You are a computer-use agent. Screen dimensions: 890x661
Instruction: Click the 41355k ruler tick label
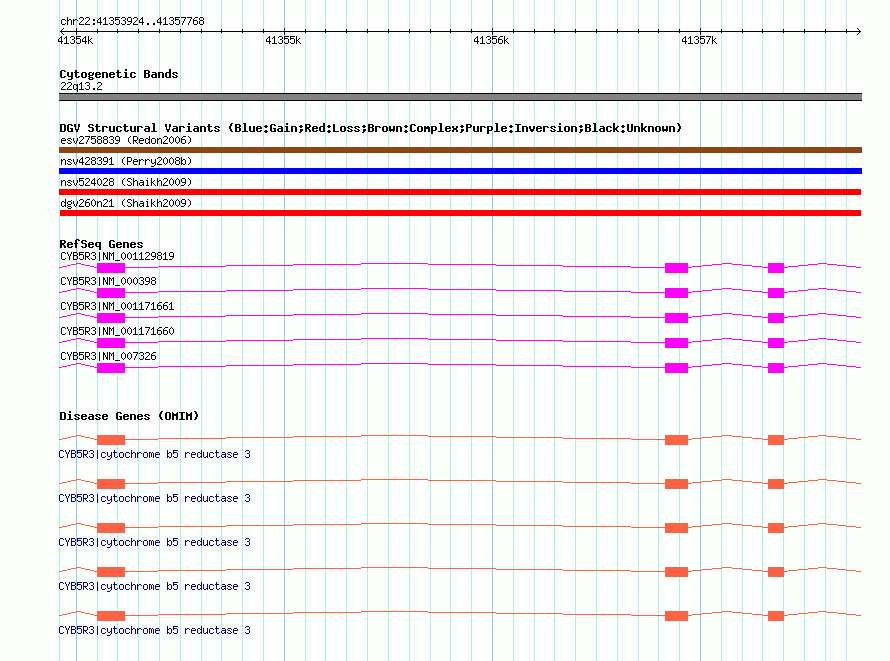(x=283, y=40)
